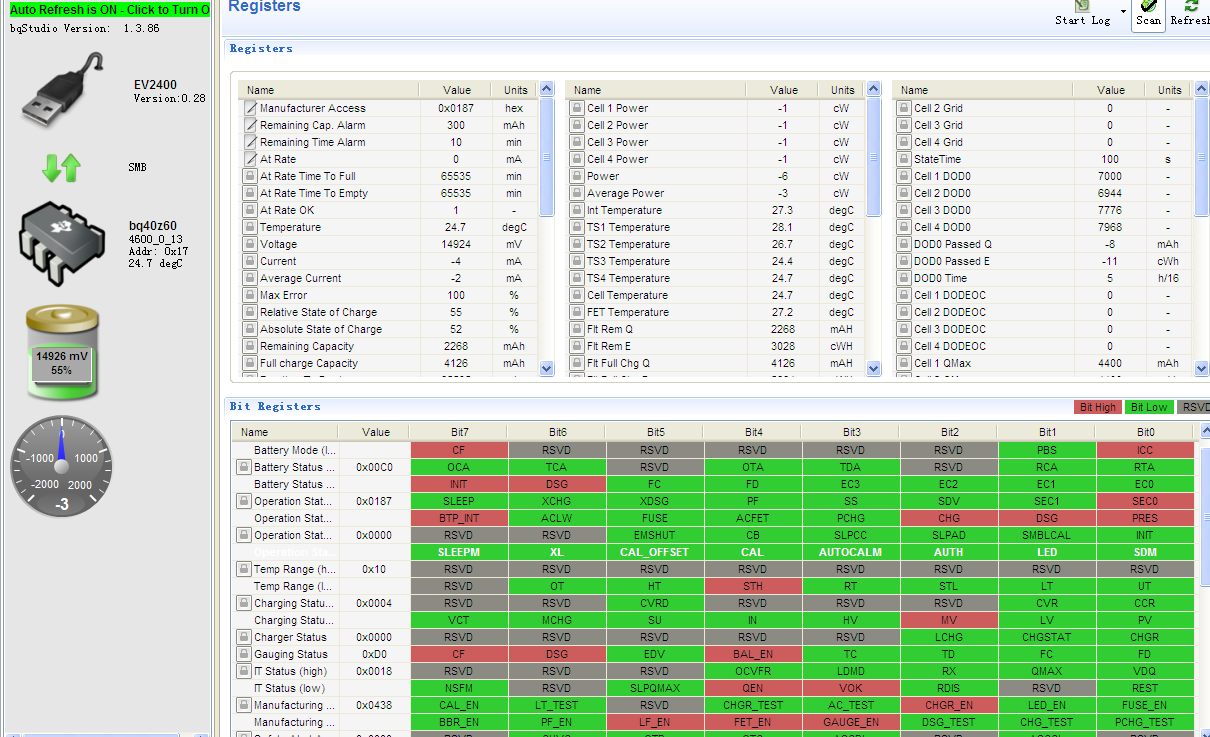This screenshot has height=737, width=1210.
Task: Click the lock icon beside Max Error
Action: click(250, 295)
